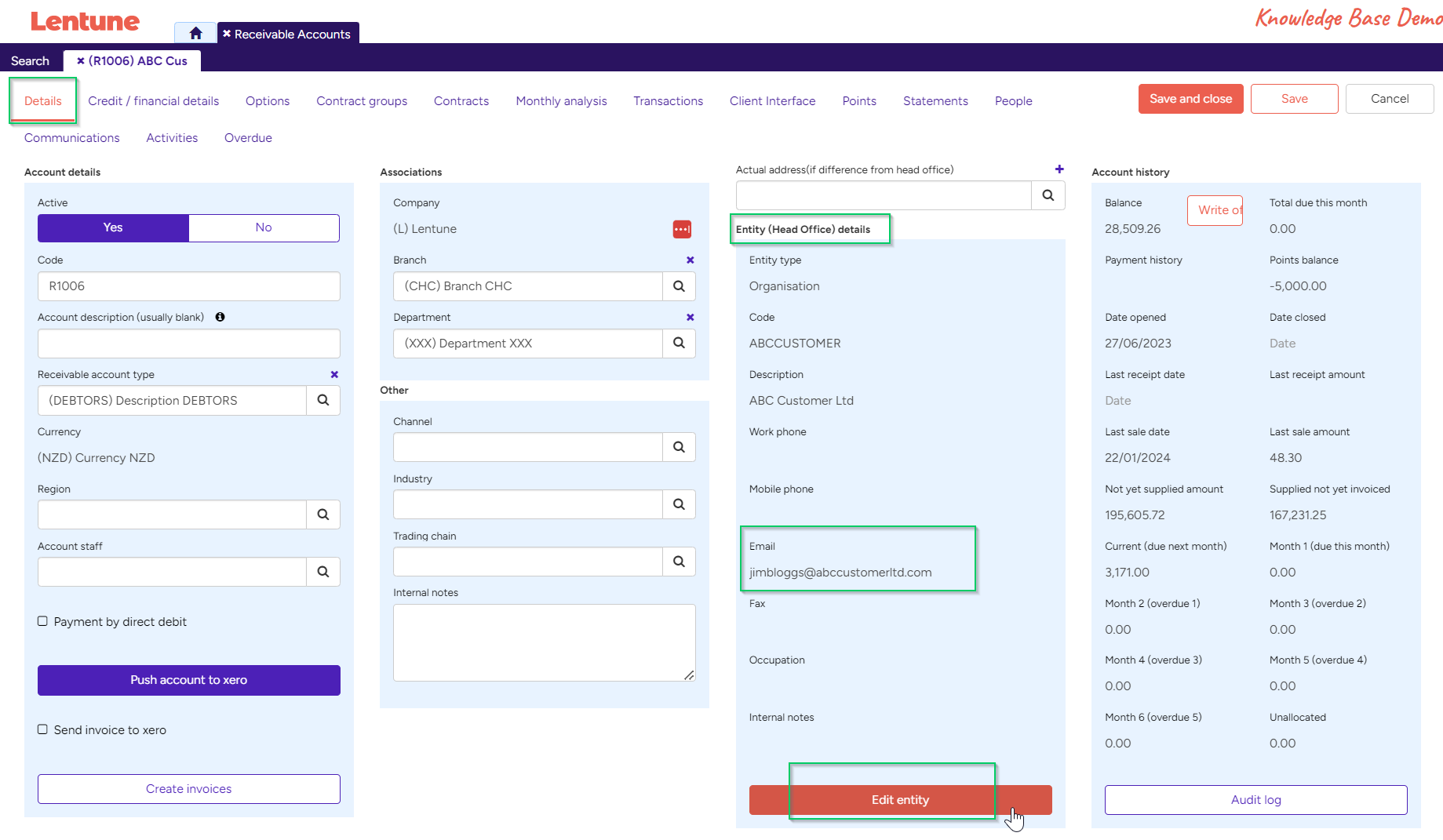Viewport: 1443px width, 840px height.
Task: Open the Branch lookup search icon
Action: coord(679,286)
